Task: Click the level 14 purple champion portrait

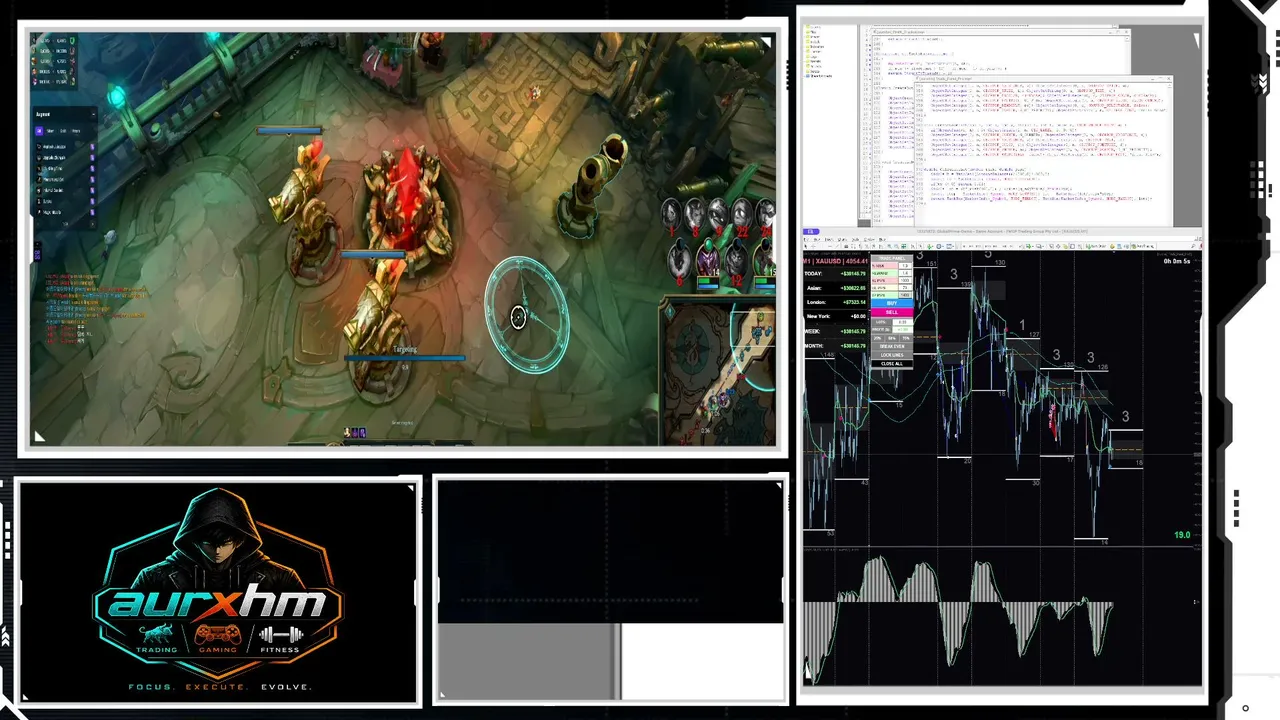Action: tap(708, 262)
